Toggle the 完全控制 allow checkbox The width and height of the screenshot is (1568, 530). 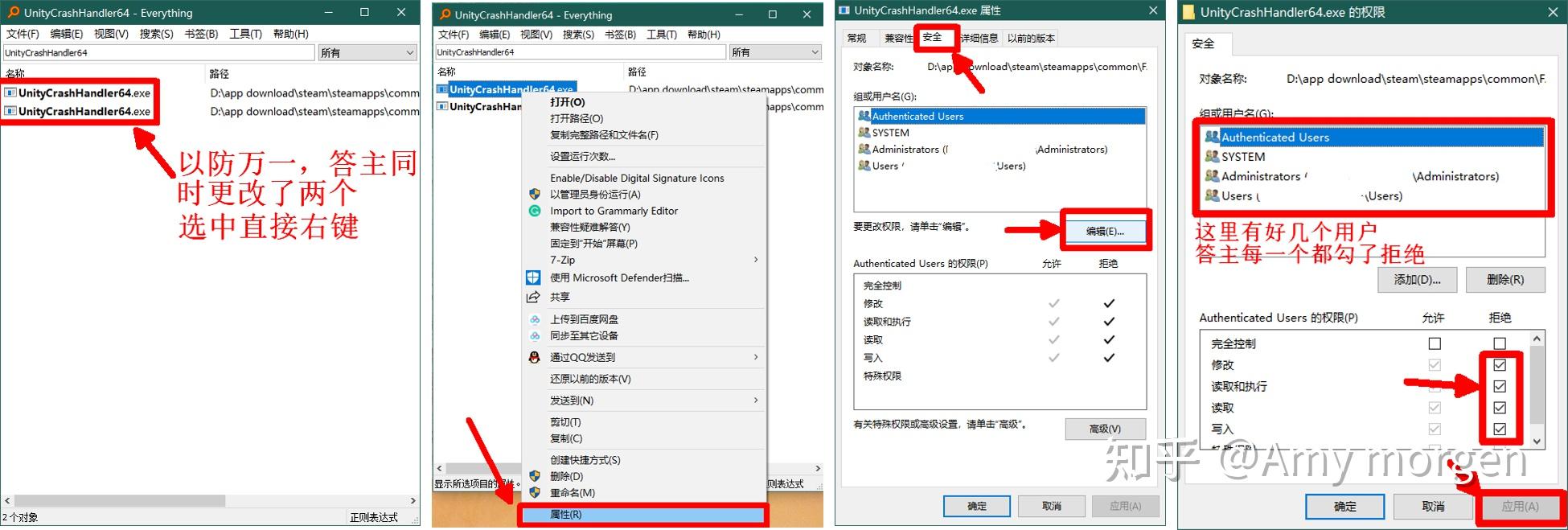[1435, 343]
